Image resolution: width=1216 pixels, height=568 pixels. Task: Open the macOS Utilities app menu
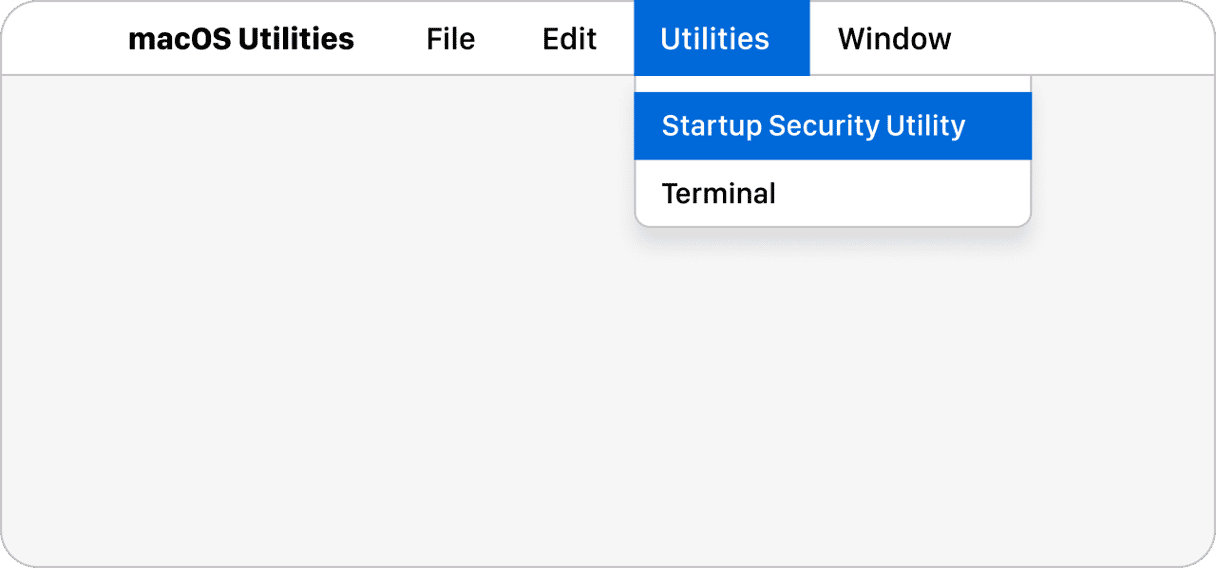(x=241, y=39)
